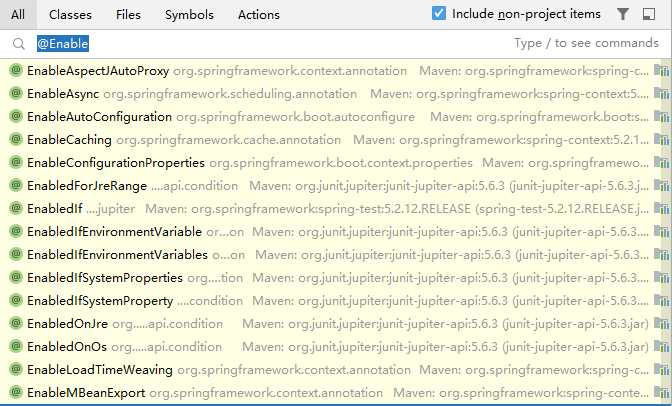
Task: Click library icon in EnabledIfSystemProperty row
Action: [661, 301]
